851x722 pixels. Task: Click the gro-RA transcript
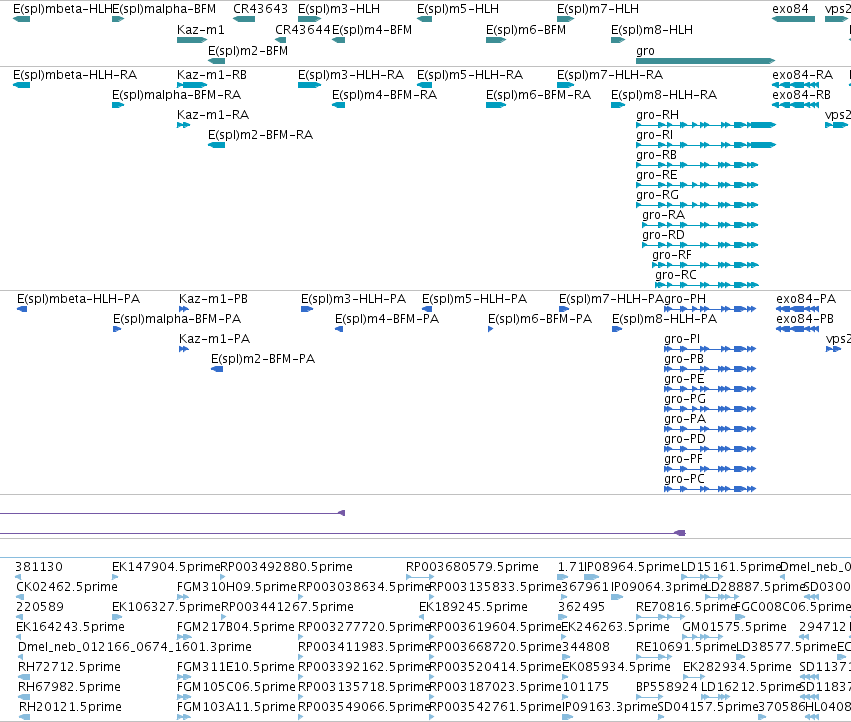pyautogui.click(x=700, y=225)
